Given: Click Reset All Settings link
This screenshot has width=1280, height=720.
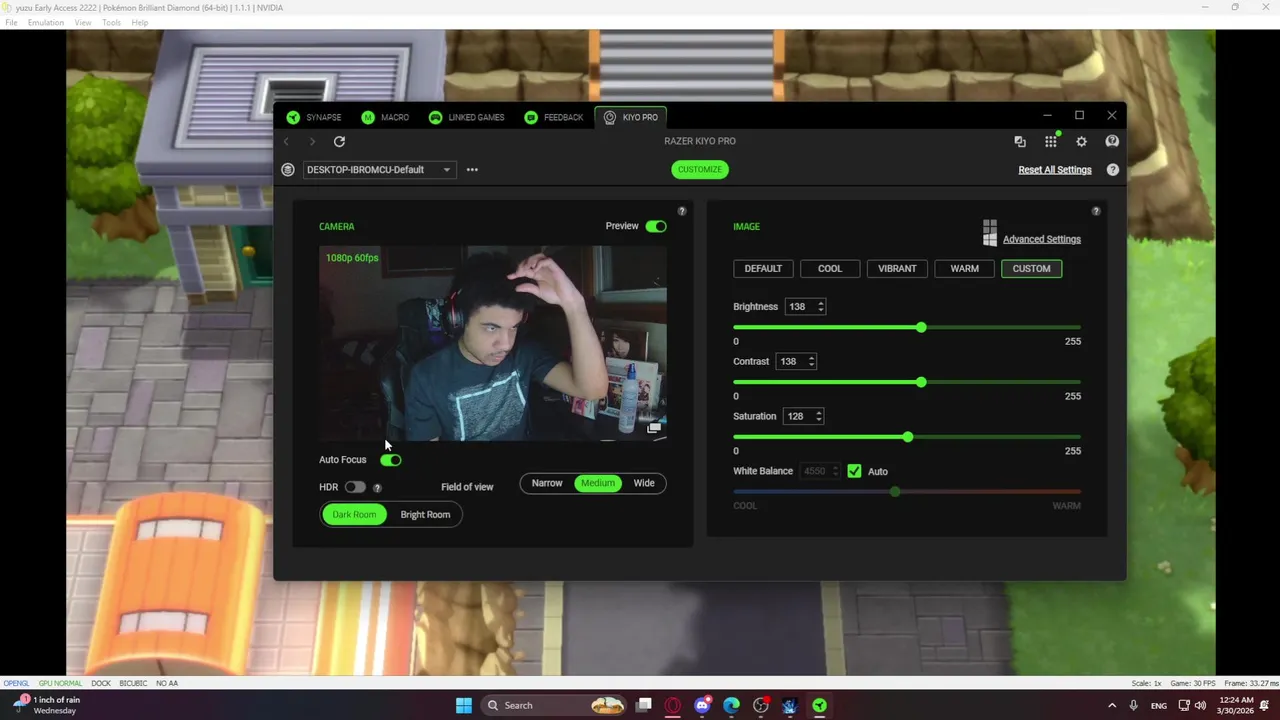Looking at the screenshot, I should pyautogui.click(x=1055, y=170).
